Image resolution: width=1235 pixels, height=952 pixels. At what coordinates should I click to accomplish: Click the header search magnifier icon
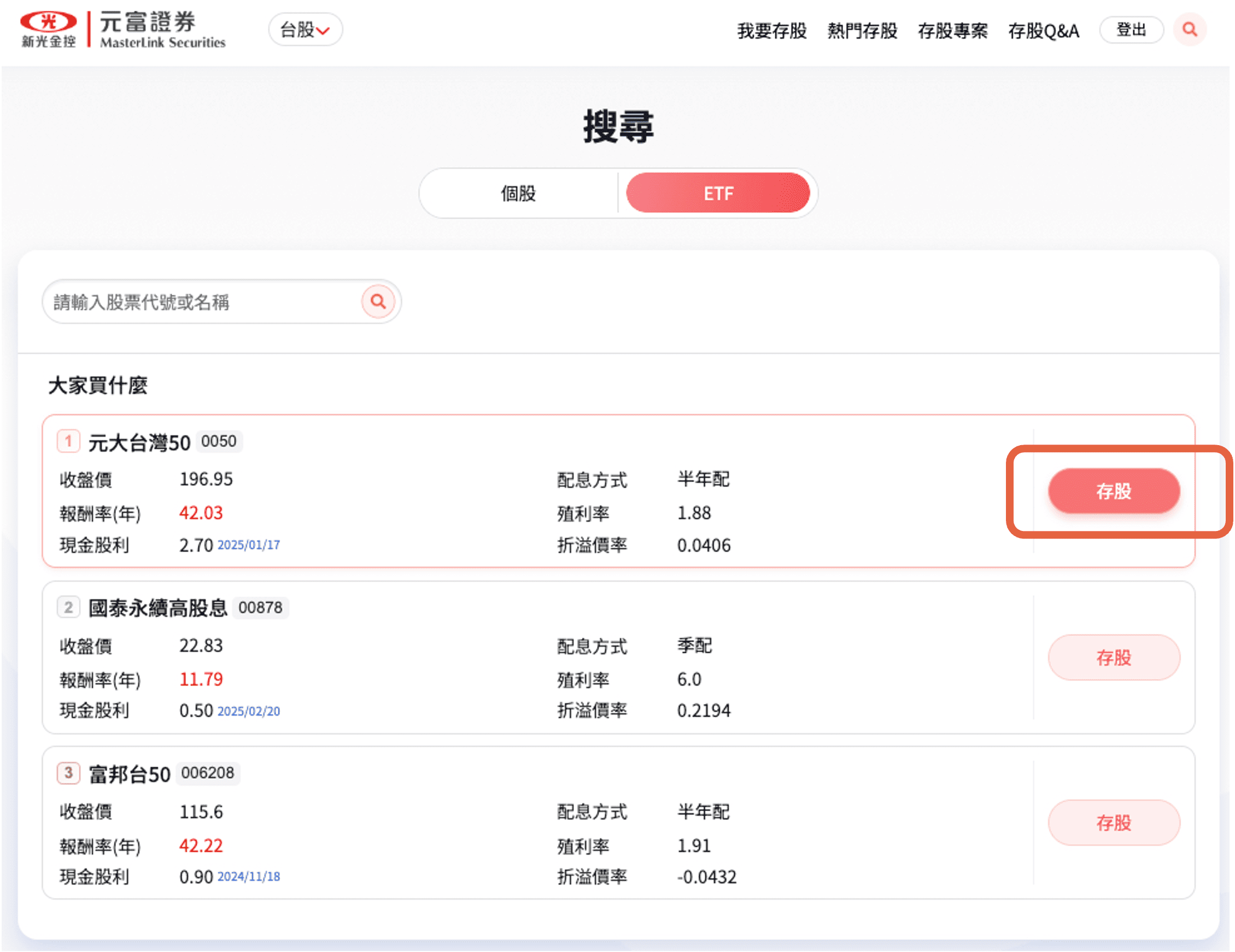pyautogui.click(x=1190, y=30)
